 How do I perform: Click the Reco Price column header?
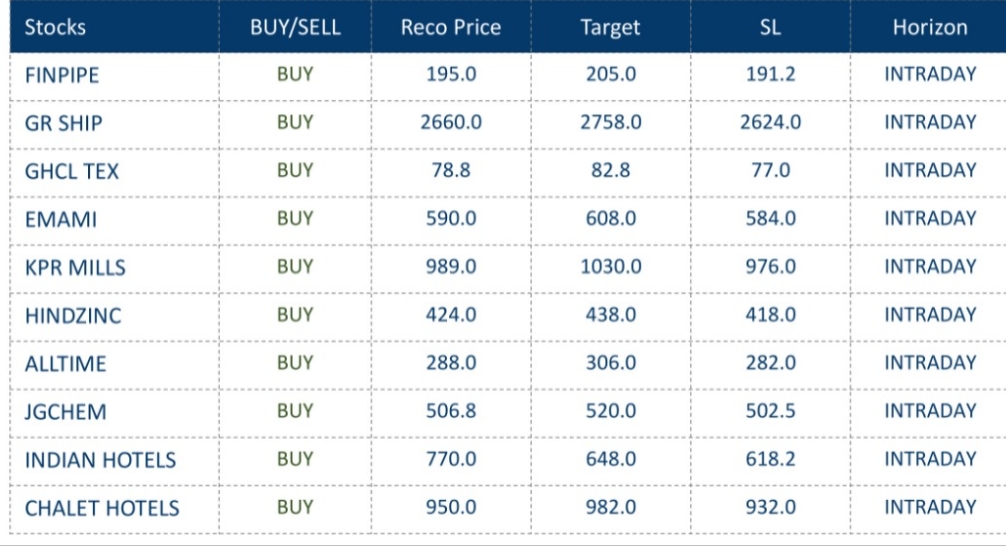coord(451,27)
